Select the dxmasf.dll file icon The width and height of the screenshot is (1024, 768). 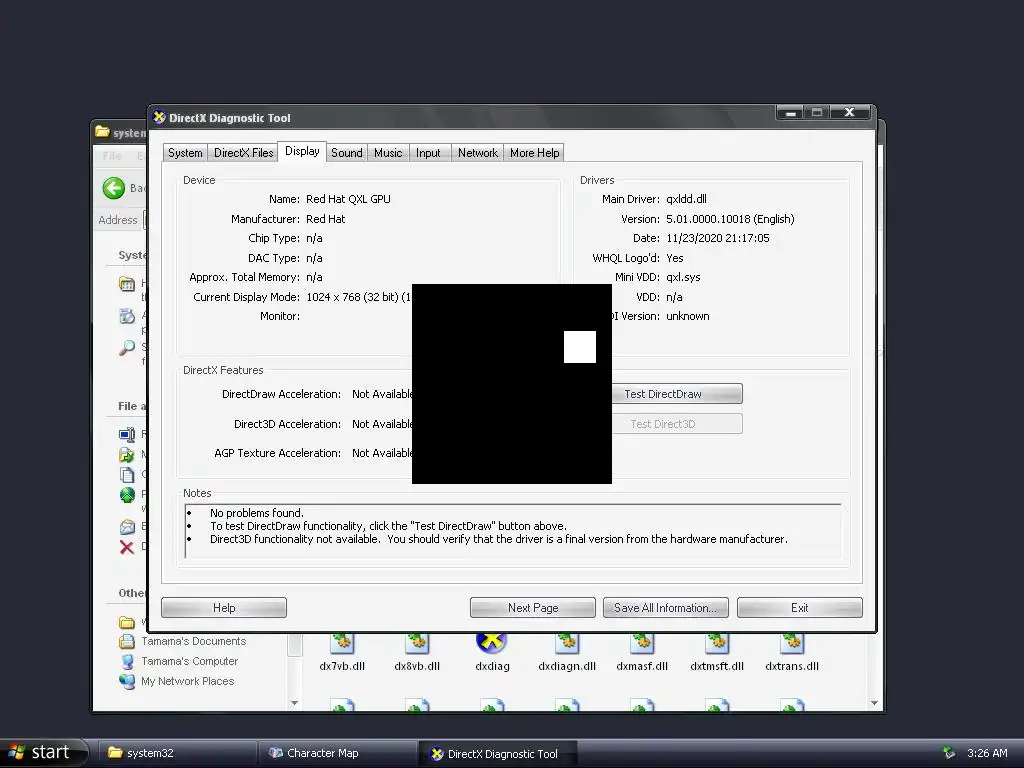tap(642, 643)
